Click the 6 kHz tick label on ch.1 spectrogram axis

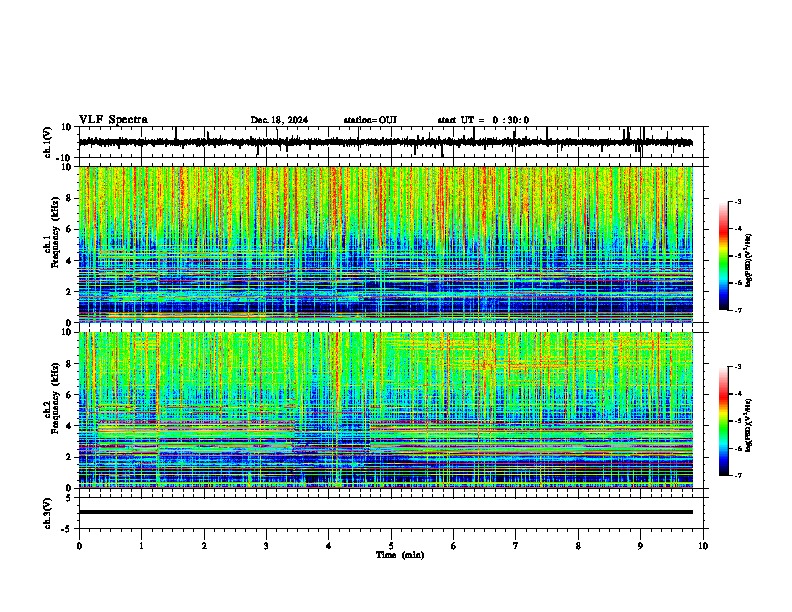(69, 229)
